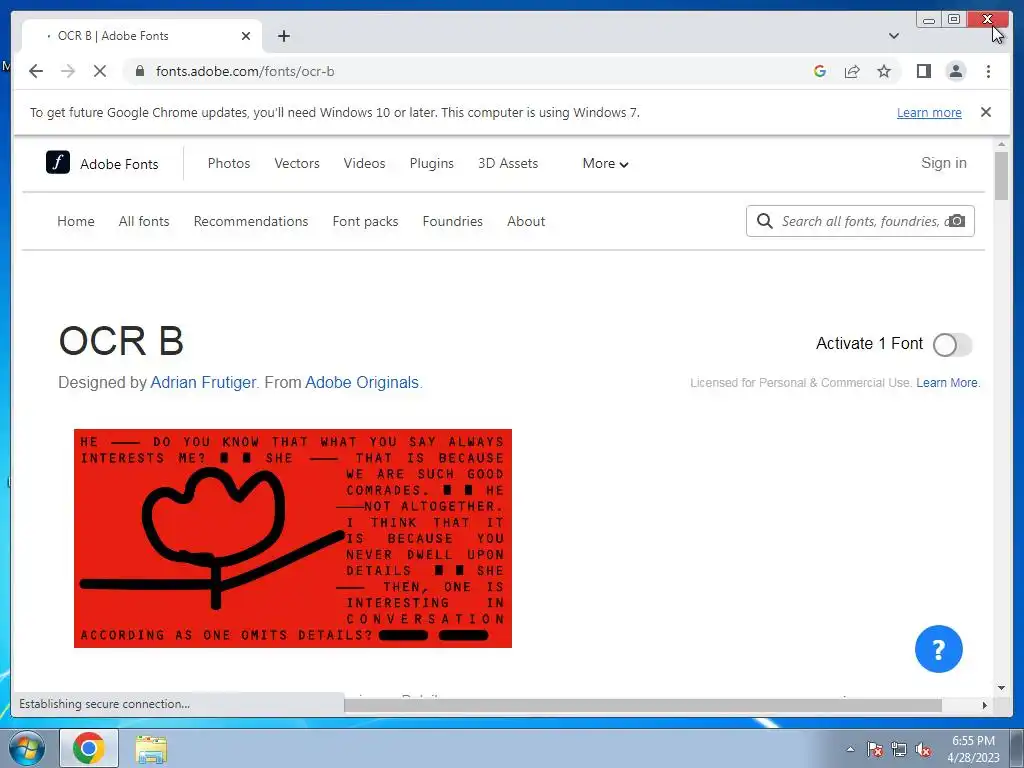
Task: Click Learn More about licensing
Action: (x=947, y=383)
